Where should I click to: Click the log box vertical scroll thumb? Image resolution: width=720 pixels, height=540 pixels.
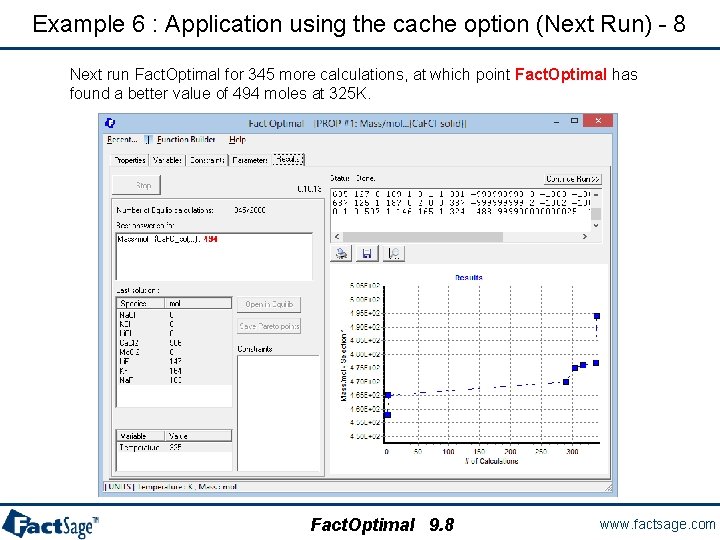596,214
